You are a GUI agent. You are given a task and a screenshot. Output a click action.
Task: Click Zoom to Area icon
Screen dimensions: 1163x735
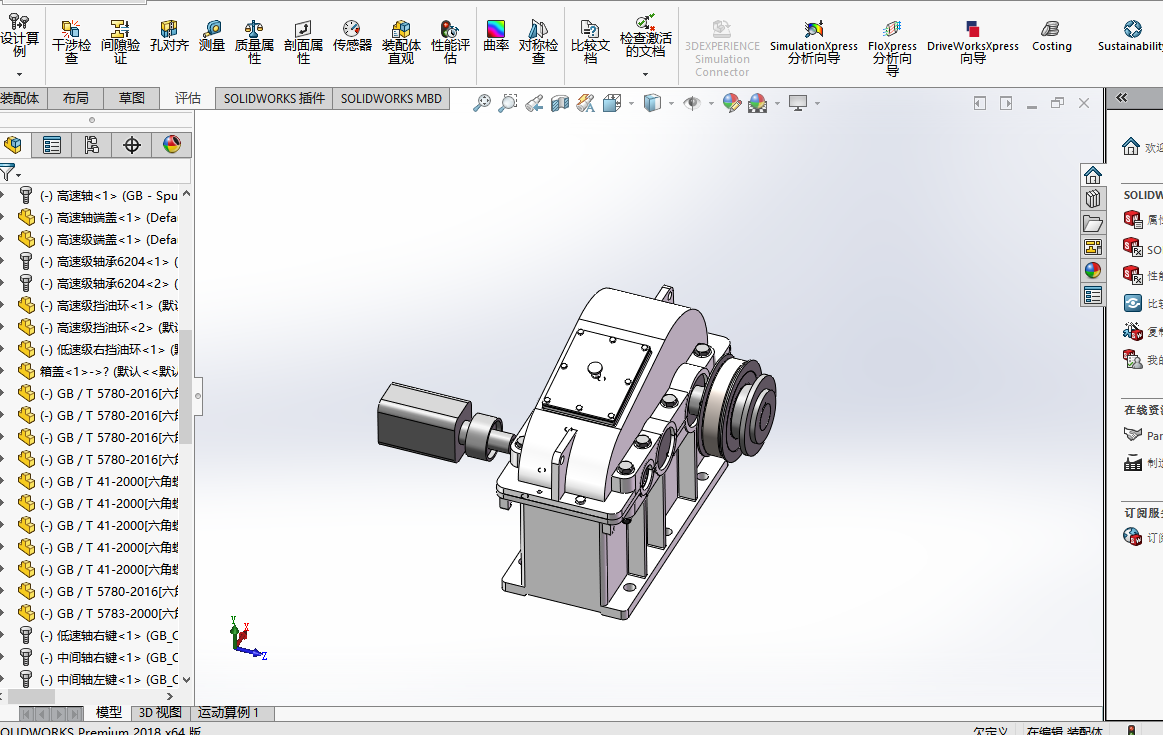[x=508, y=103]
